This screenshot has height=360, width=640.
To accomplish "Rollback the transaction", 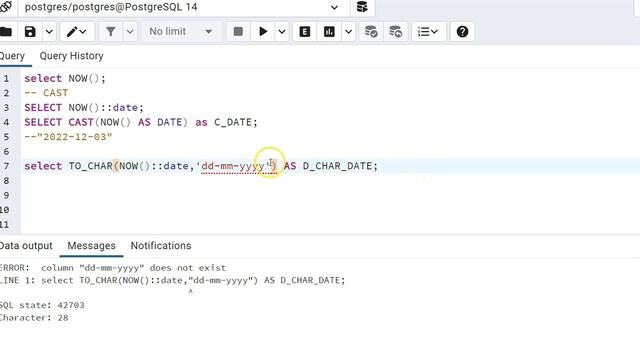I will (x=395, y=32).
